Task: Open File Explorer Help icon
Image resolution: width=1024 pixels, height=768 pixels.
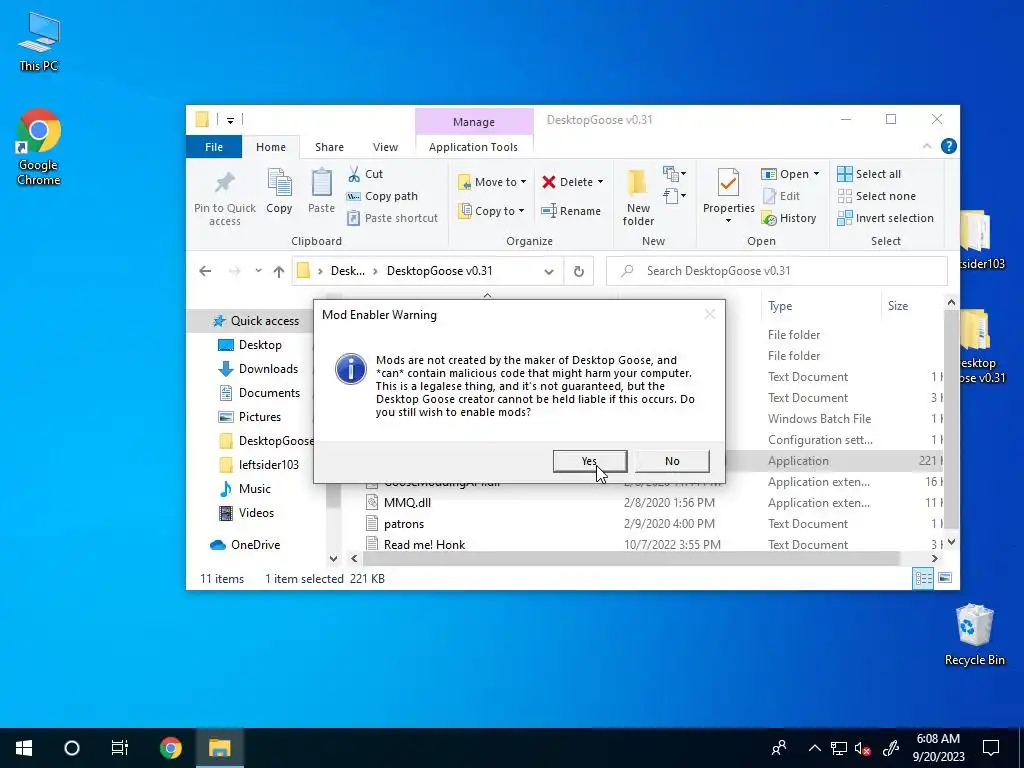Action: 949,146
